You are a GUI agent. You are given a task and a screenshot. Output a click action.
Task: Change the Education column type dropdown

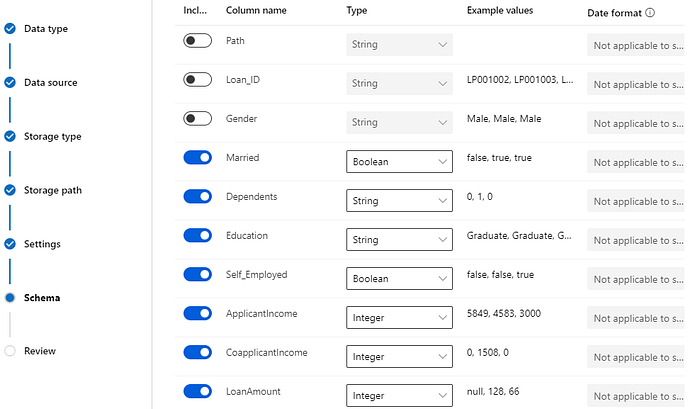pyautogui.click(x=399, y=240)
